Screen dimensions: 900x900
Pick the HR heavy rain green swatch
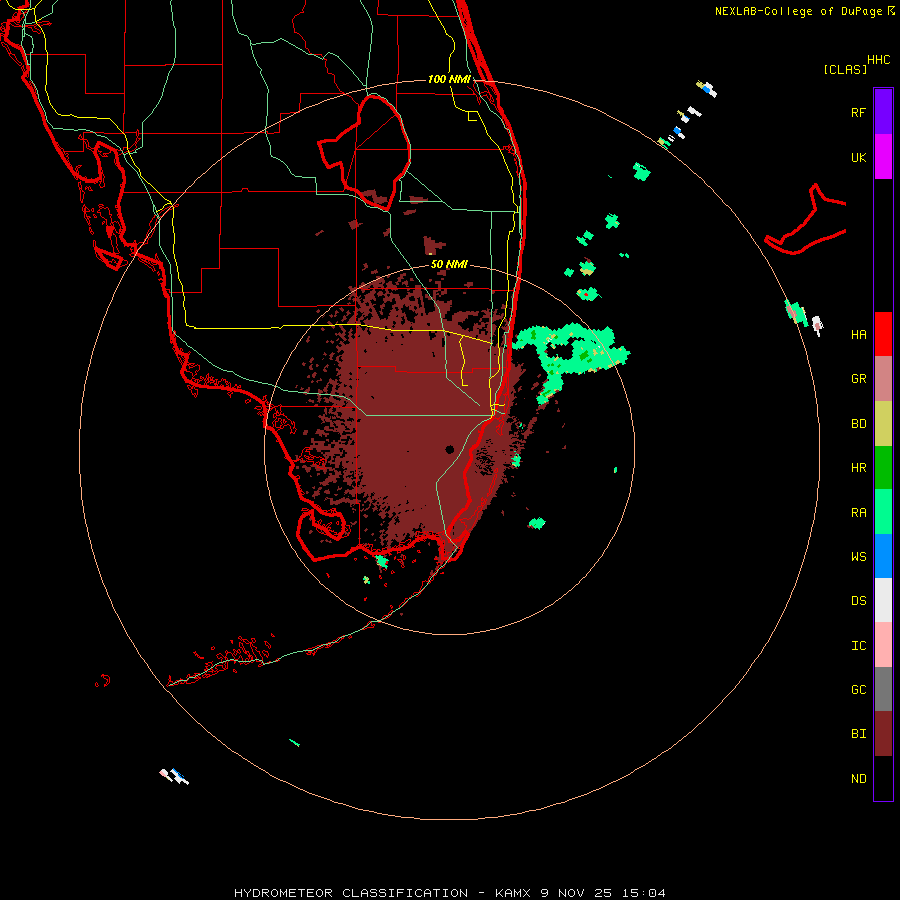click(x=883, y=467)
